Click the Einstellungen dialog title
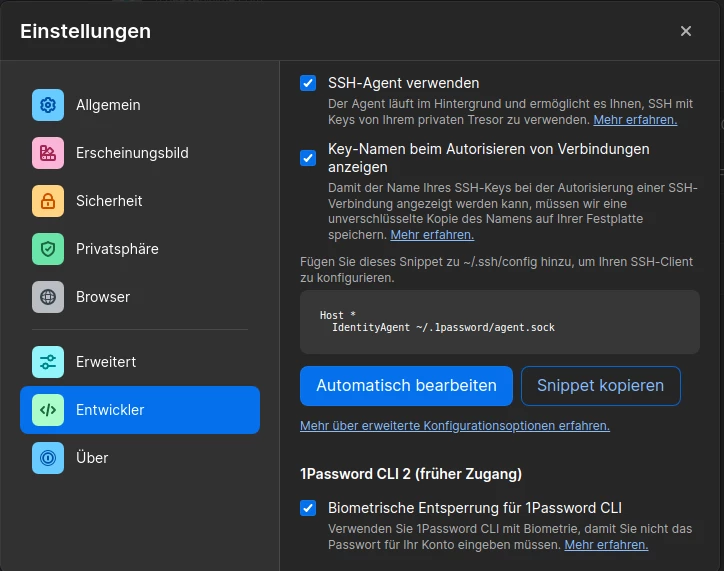Screen dimensions: 724x571 85,31
